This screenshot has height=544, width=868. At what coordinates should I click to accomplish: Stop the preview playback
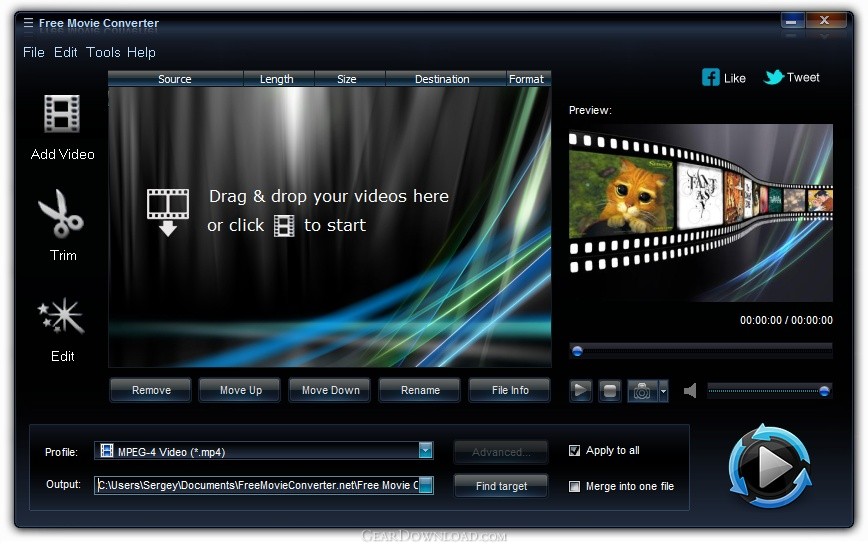tap(609, 391)
